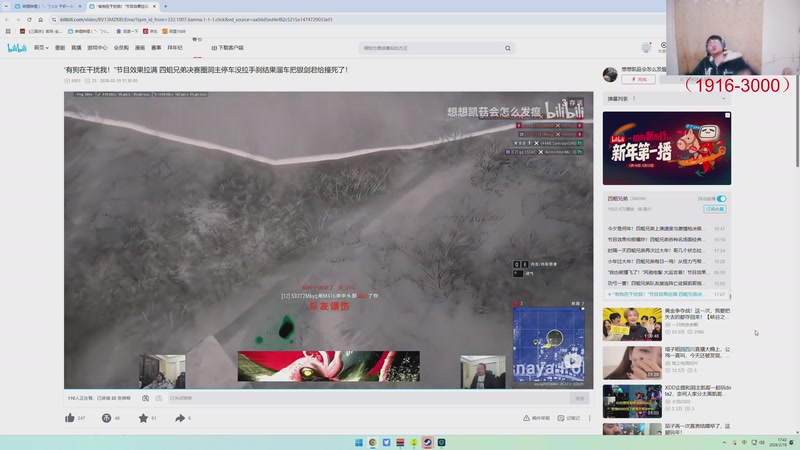
Task: Click the 下载客户端 link
Action: (x=228, y=48)
